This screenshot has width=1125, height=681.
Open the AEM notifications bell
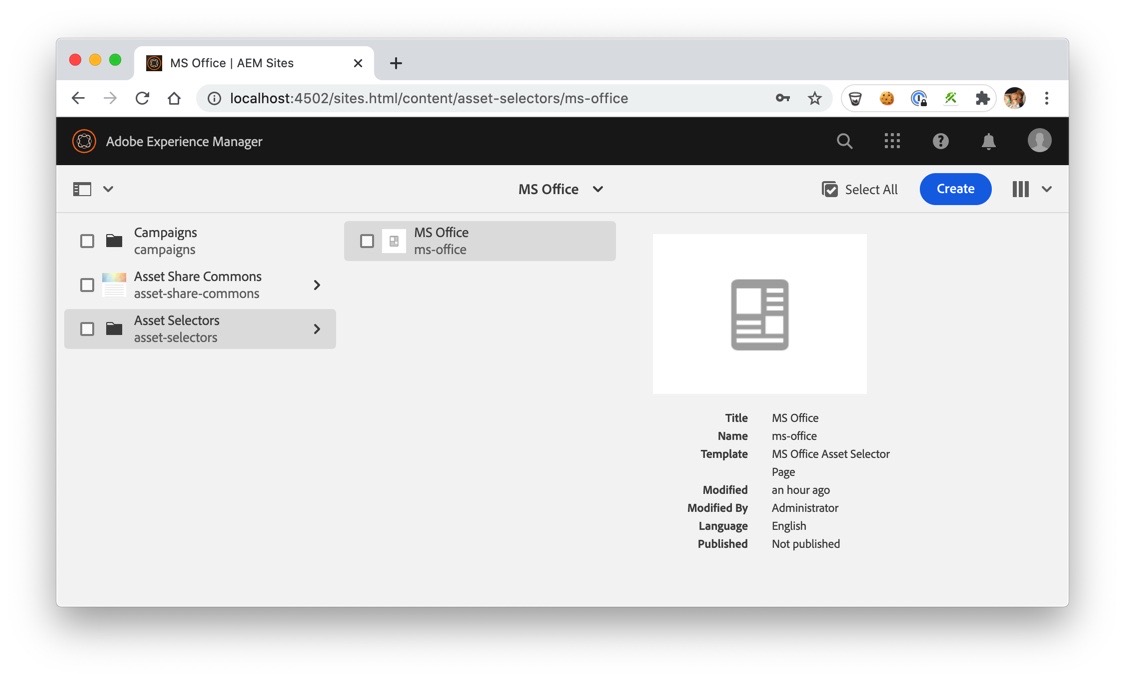point(989,141)
